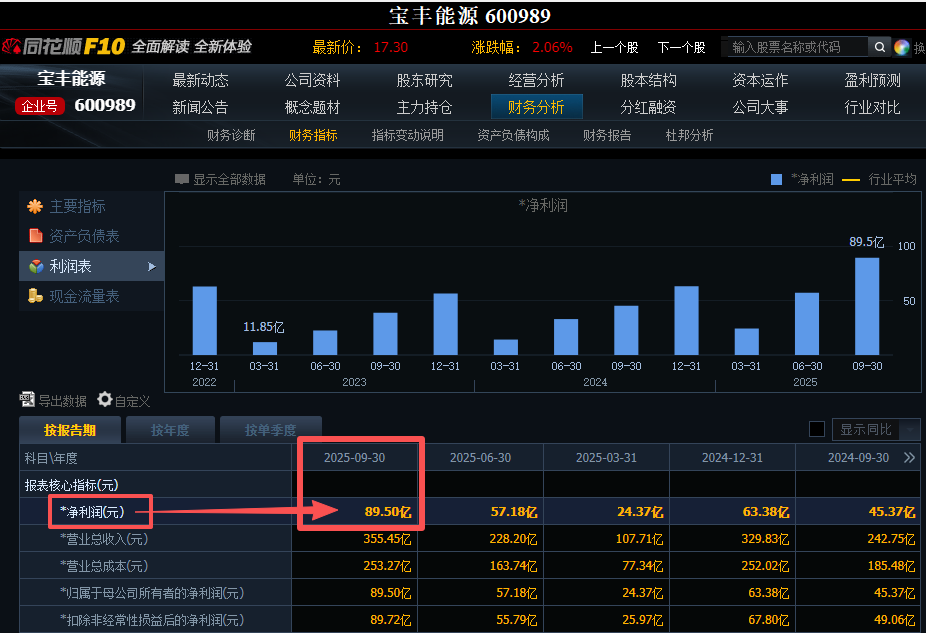Open the 杜邦分析 sub-menu
The width and height of the screenshot is (926, 633).
pyautogui.click(x=689, y=135)
